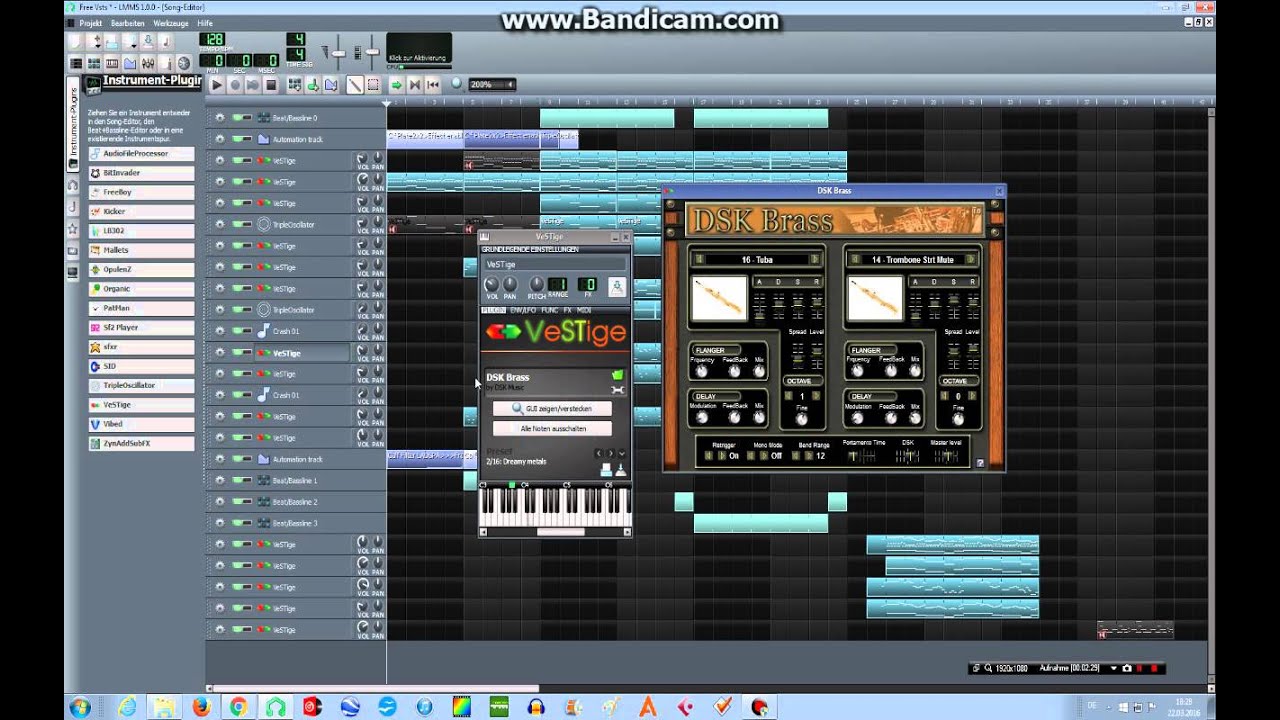Open the Projekt menu
This screenshot has height=720, width=1280.
point(90,22)
